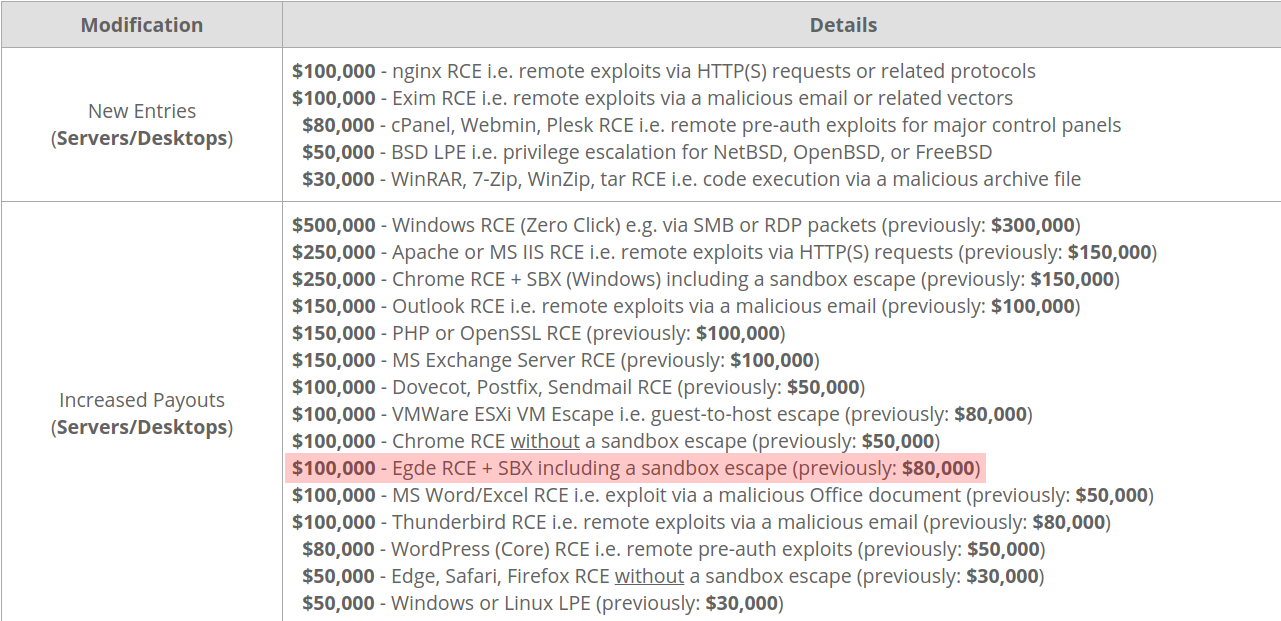Select the highlighted Egde RCE + SBX line
The width and height of the screenshot is (1281, 621).
point(635,468)
